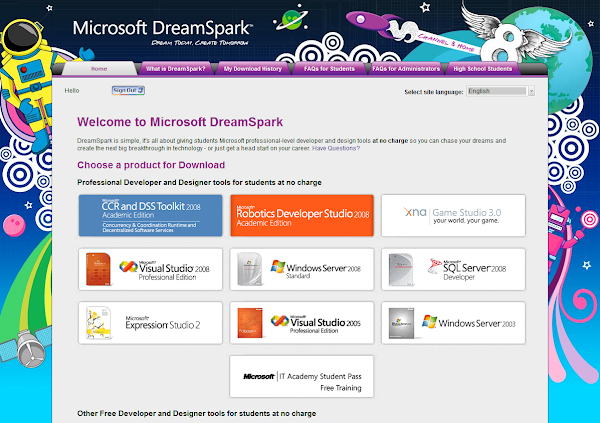Click SQL Server 2008 box art icon
The width and height of the screenshot is (600, 423).
click(x=401, y=269)
